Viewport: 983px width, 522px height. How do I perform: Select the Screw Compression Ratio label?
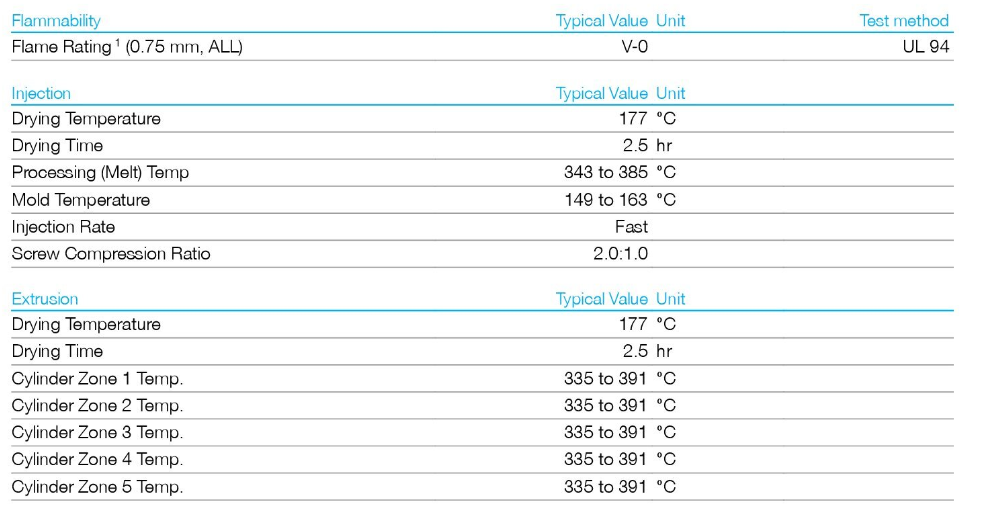pos(111,254)
